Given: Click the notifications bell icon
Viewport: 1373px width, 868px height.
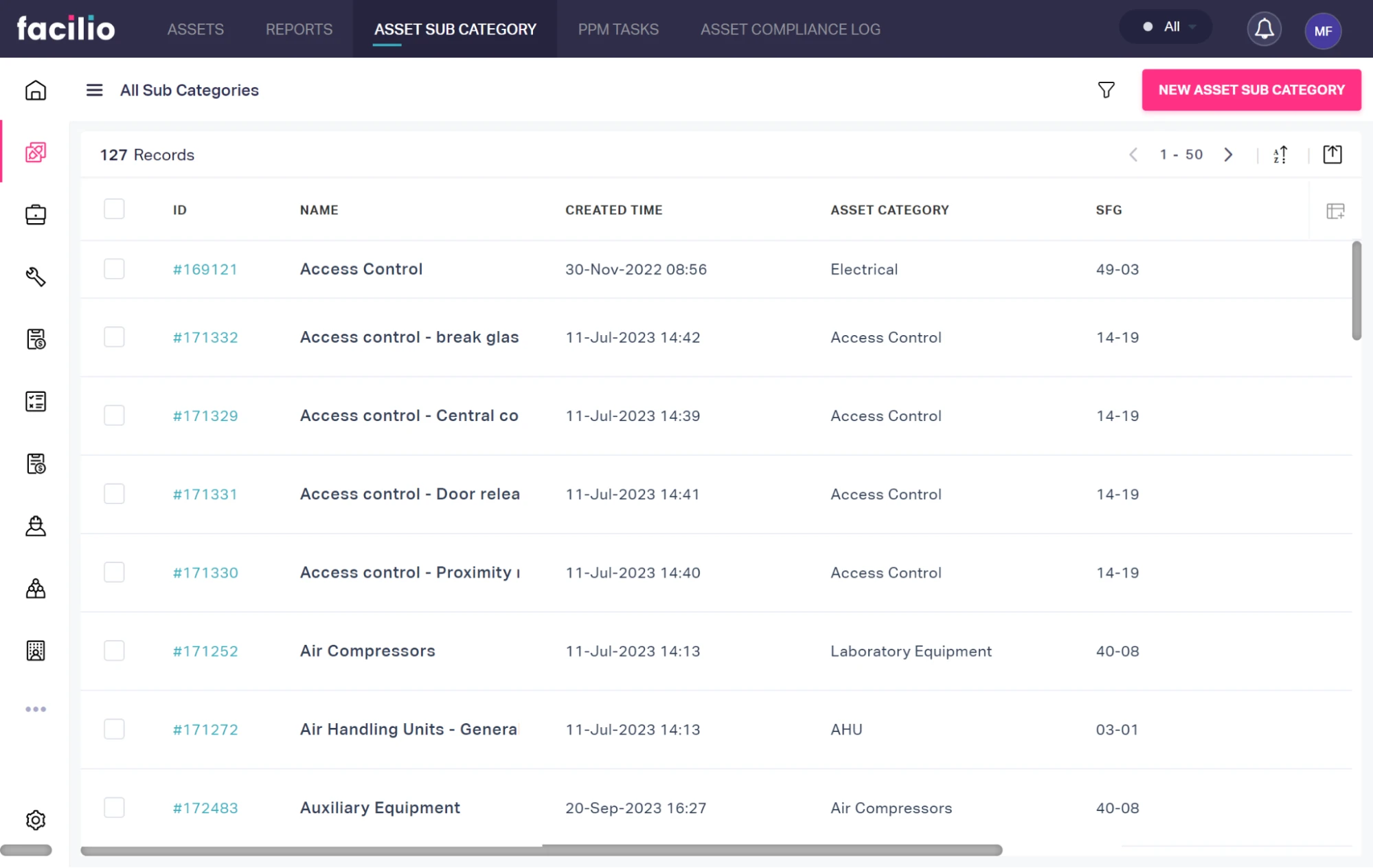Looking at the screenshot, I should [1264, 30].
